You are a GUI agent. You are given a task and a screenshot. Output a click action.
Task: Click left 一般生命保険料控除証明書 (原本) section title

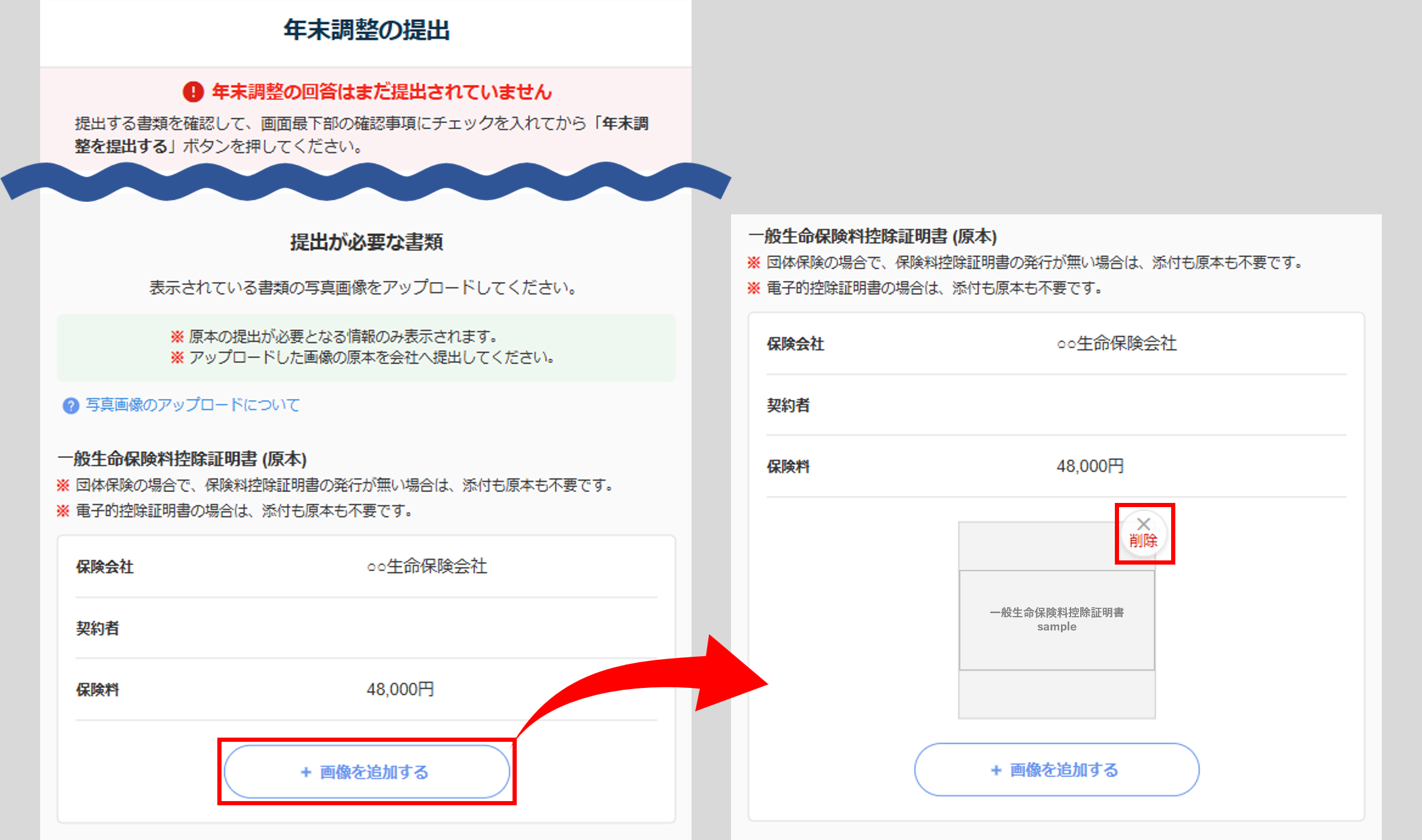182,459
